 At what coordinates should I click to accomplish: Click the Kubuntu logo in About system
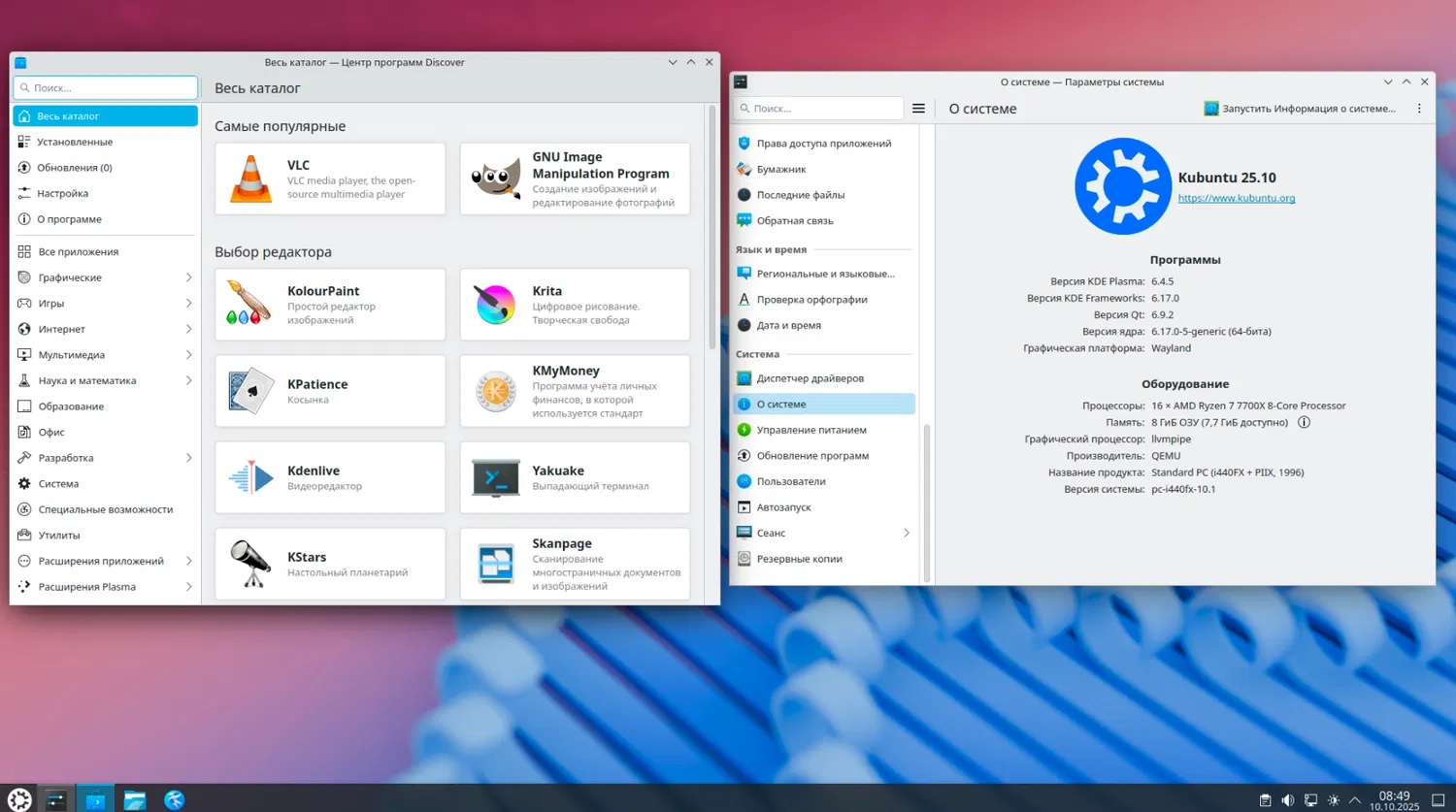tap(1123, 186)
